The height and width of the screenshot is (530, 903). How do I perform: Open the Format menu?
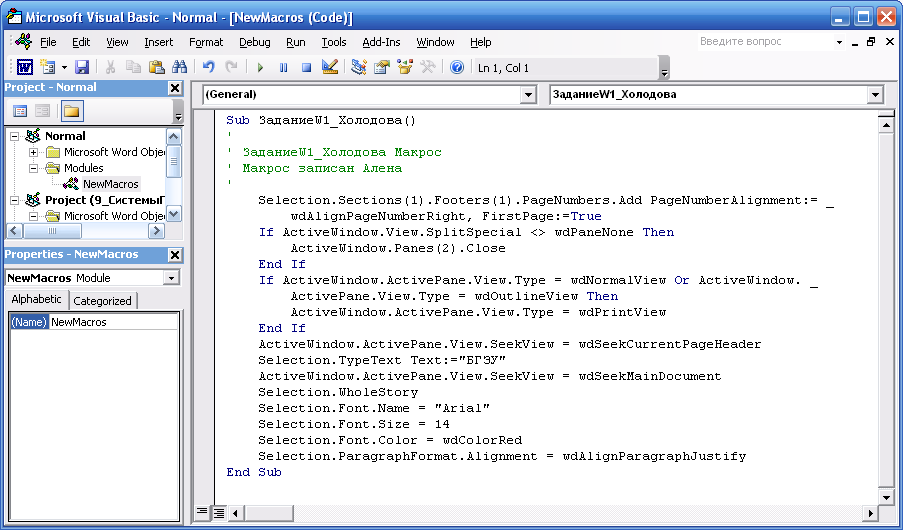click(206, 42)
